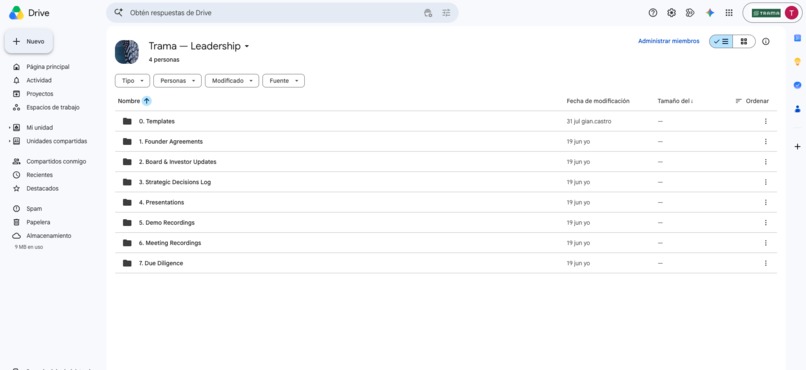Image resolution: width=806 pixels, height=370 pixels.
Task: Select the 3. Strategic Decisions Log folder
Action: click(446, 182)
